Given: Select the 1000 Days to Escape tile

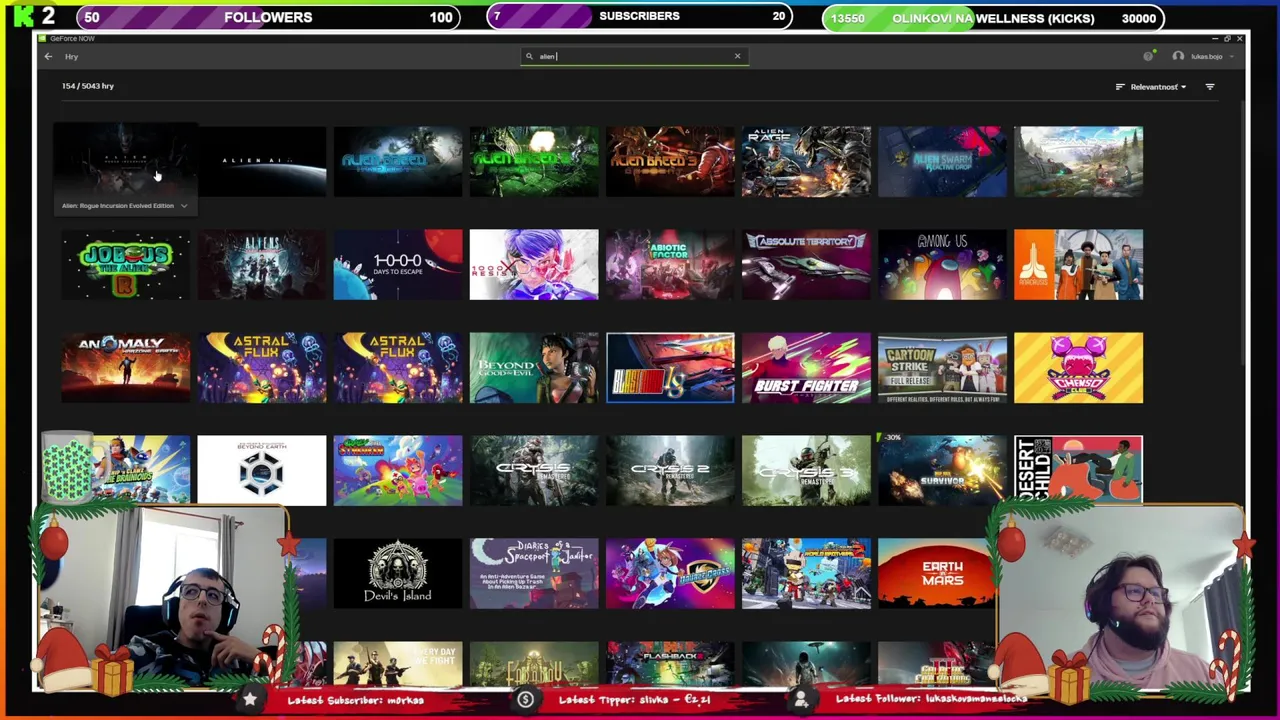Looking at the screenshot, I should [x=398, y=265].
